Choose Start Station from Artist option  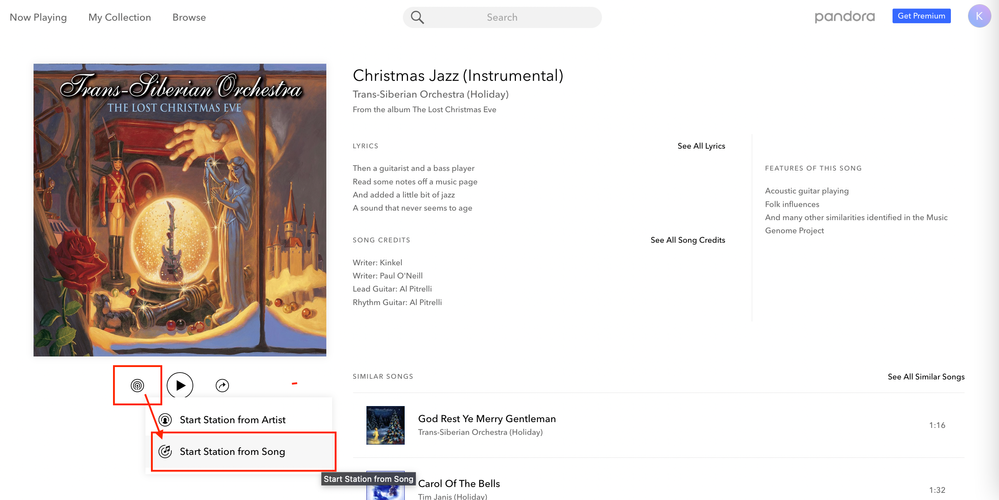240,420
